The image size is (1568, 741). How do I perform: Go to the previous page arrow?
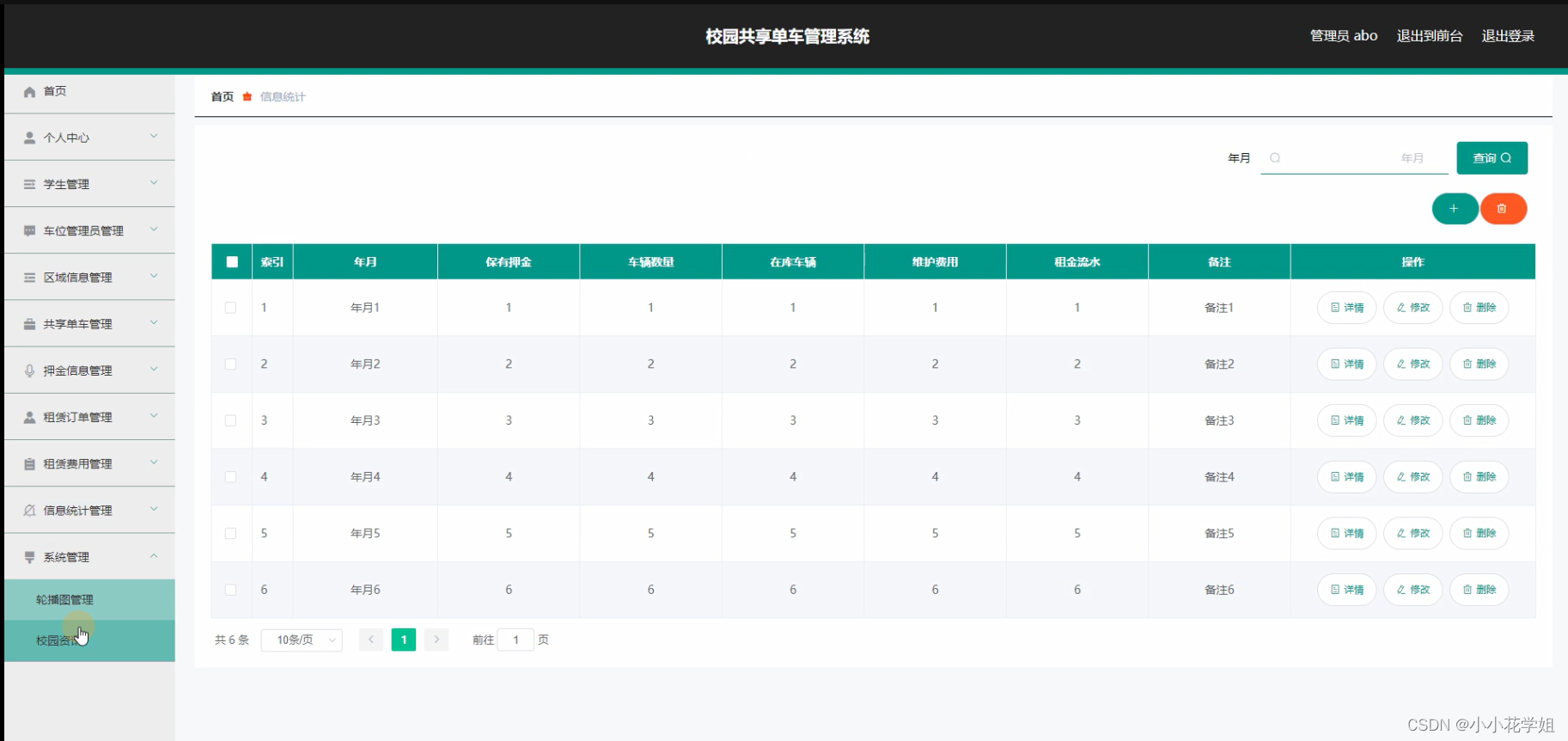coord(371,640)
